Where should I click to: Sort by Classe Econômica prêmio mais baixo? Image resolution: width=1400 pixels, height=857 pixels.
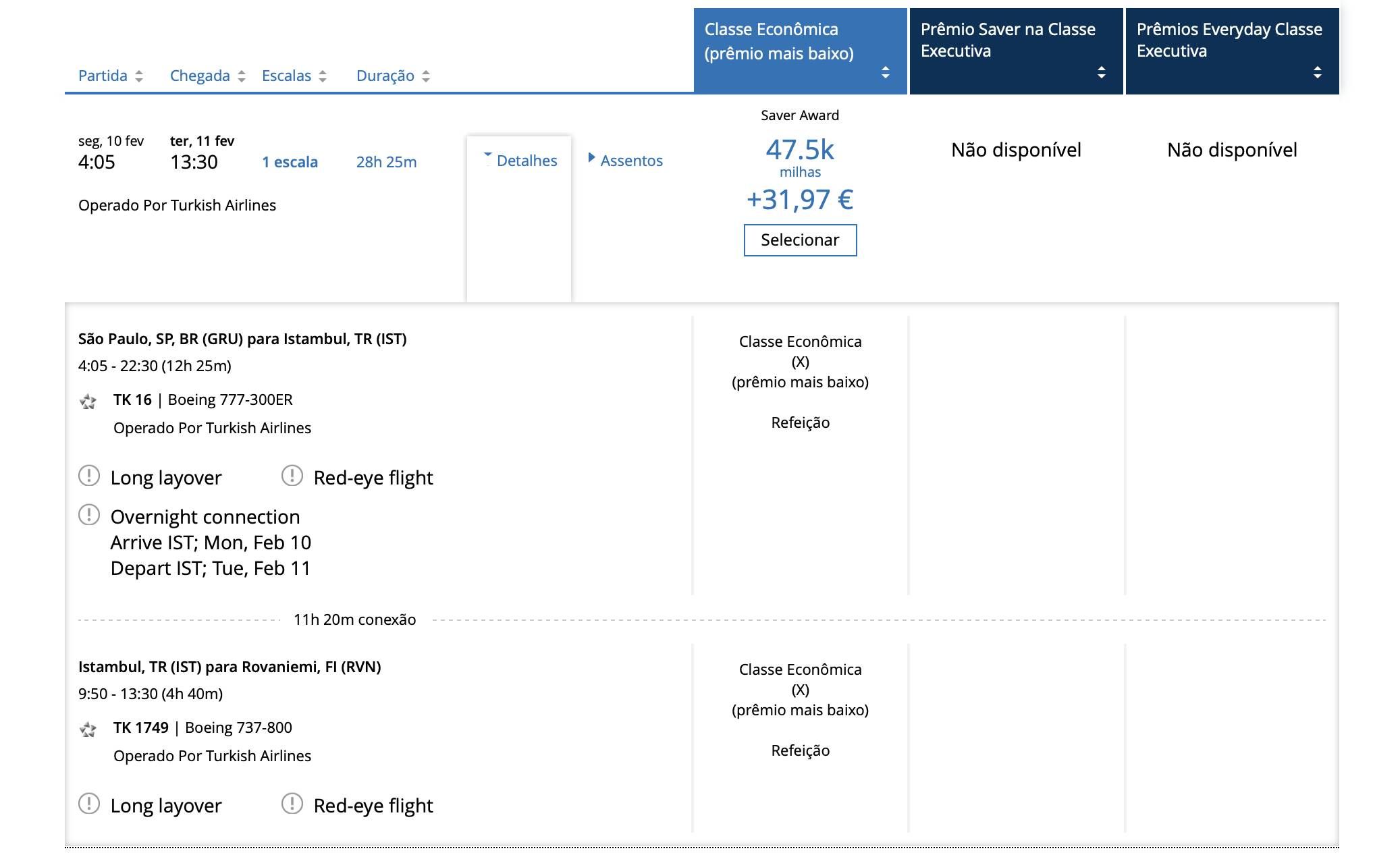(x=800, y=51)
